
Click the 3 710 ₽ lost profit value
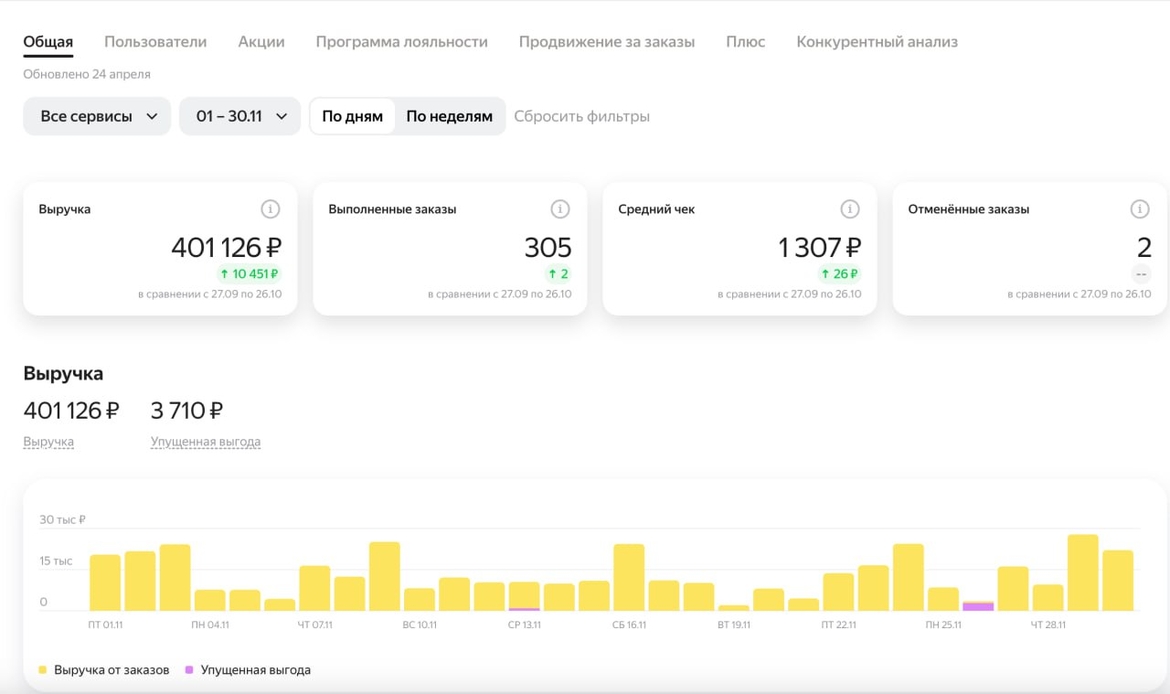(x=187, y=410)
